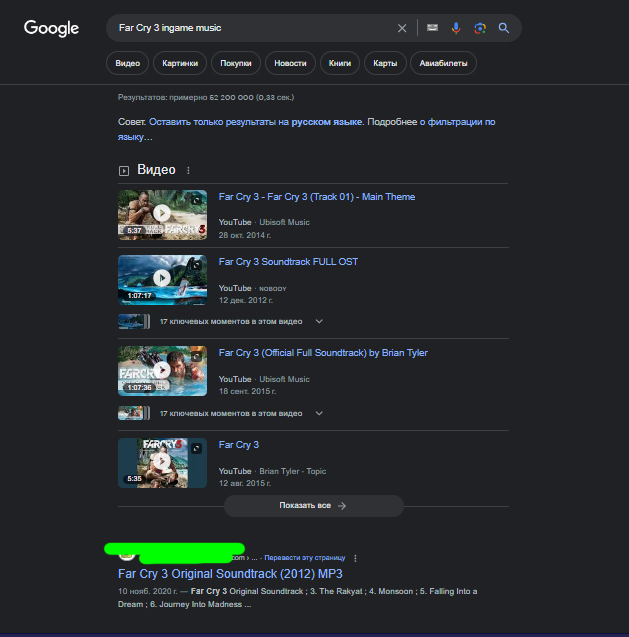Screen dimensions: 629x637
Task: Clear the search query with the X icon
Action: coord(402,28)
